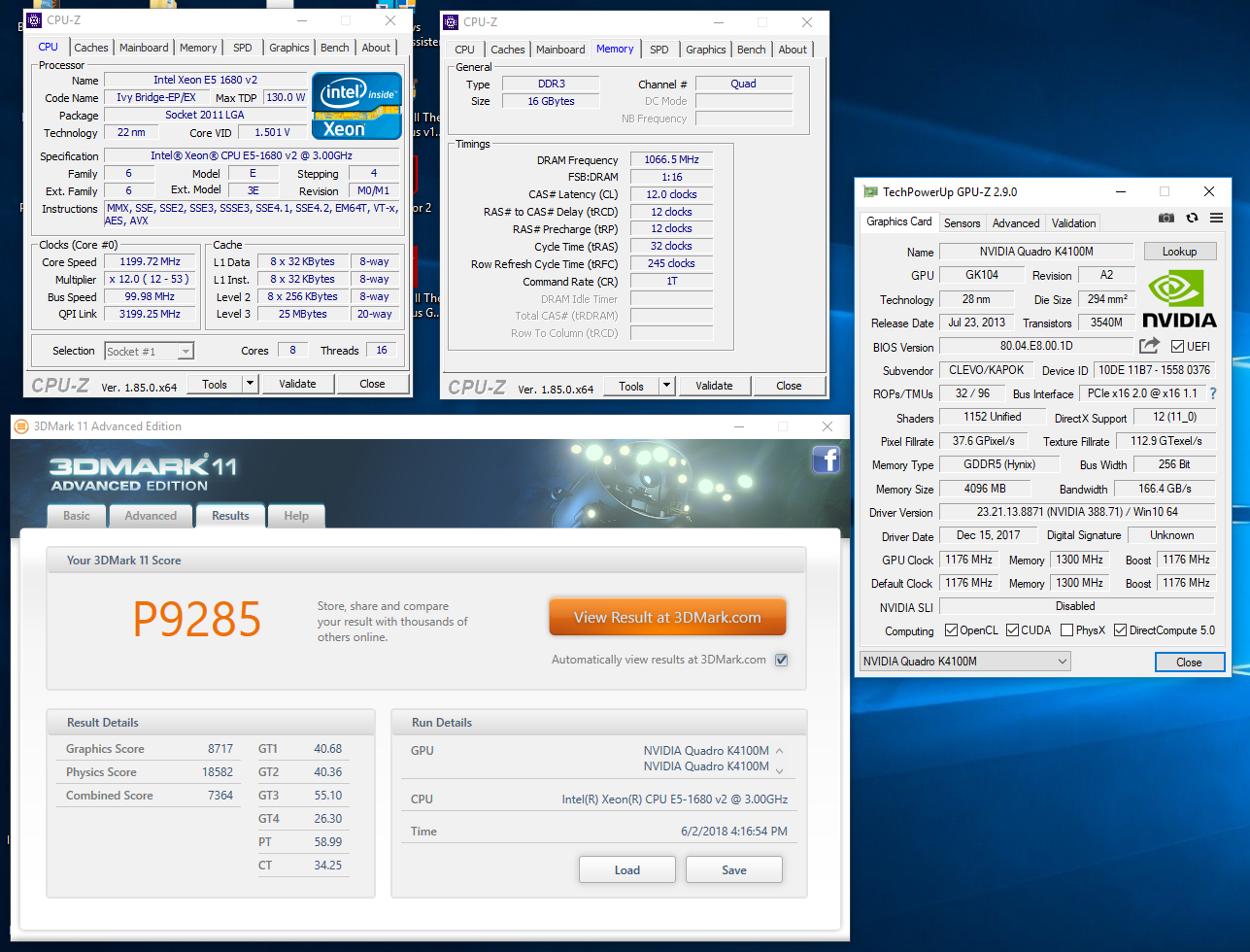Enable the PhysX checkbox
The width and height of the screenshot is (1250, 952).
[1067, 630]
